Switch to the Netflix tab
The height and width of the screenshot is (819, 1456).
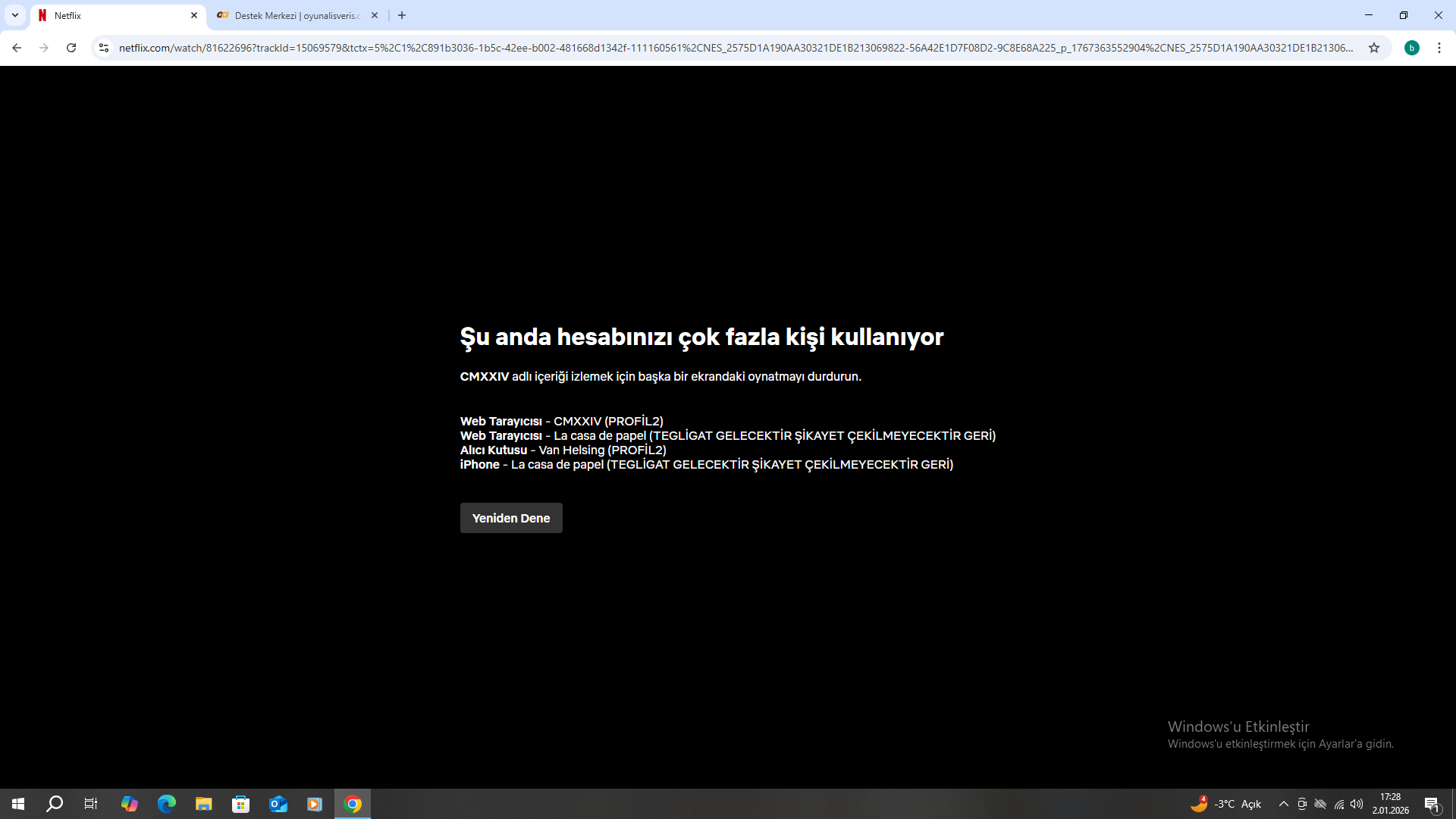[118, 15]
